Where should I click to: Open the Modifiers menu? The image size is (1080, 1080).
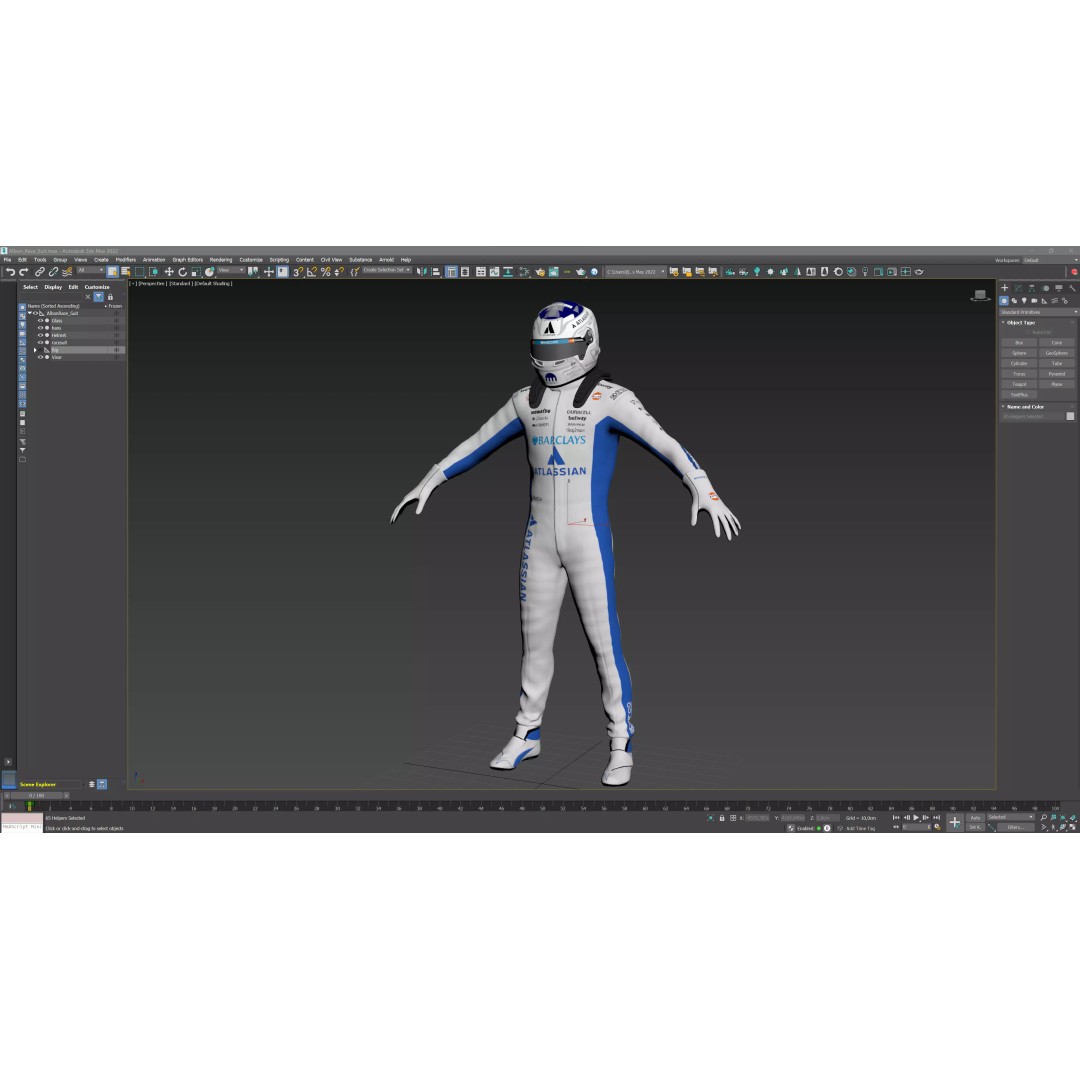(126, 260)
